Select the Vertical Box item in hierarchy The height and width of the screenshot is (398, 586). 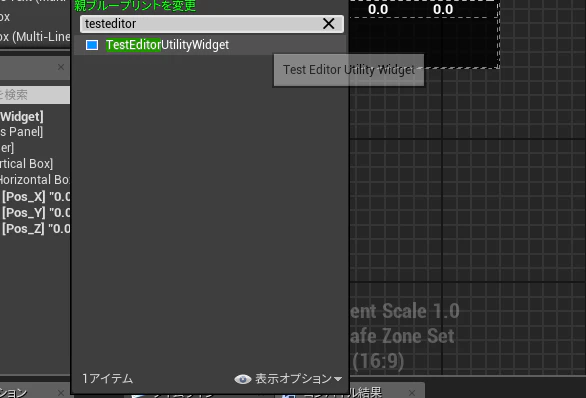[x=27, y=164]
